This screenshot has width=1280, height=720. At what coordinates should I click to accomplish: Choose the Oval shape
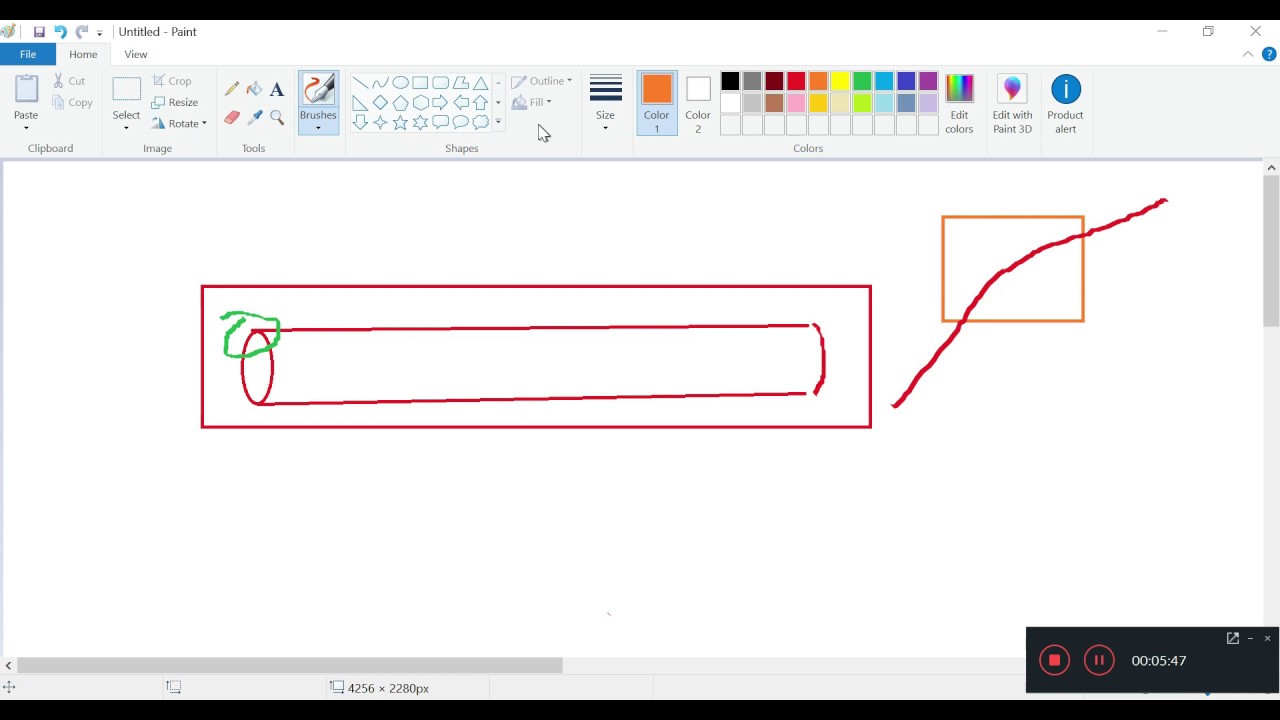(400, 83)
